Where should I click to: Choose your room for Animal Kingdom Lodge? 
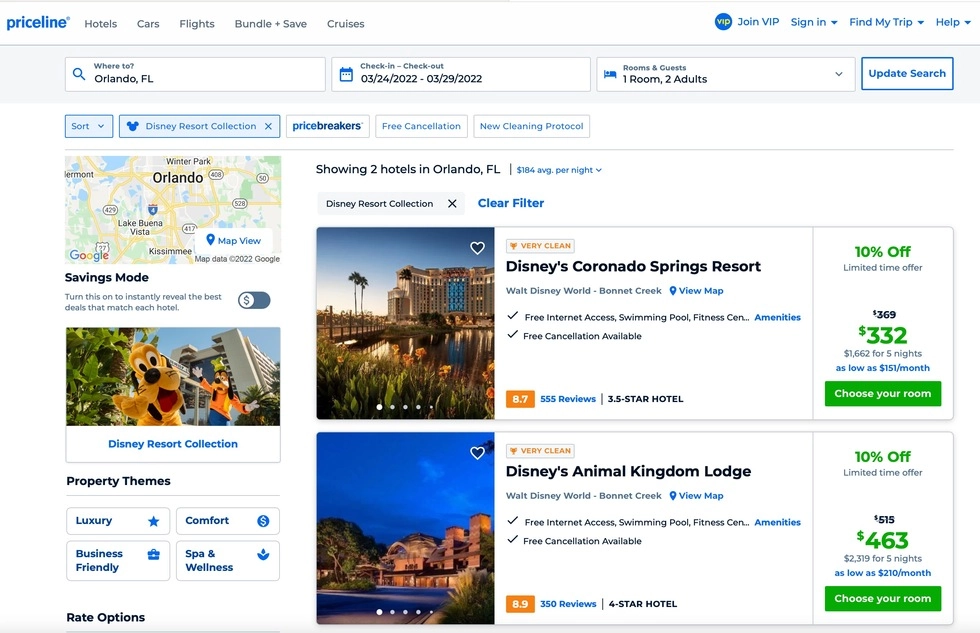coord(882,599)
